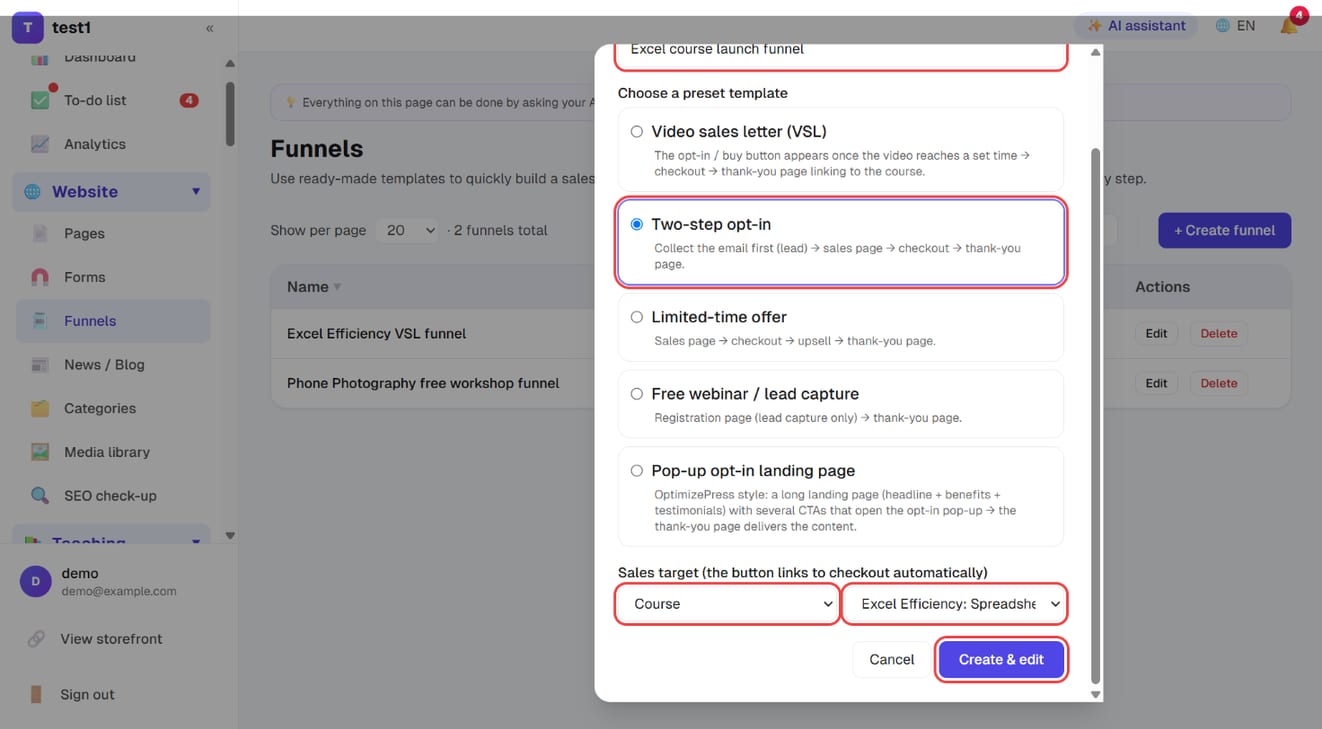Open the Course sales target dropdown
The width and height of the screenshot is (1322, 729).
(727, 604)
